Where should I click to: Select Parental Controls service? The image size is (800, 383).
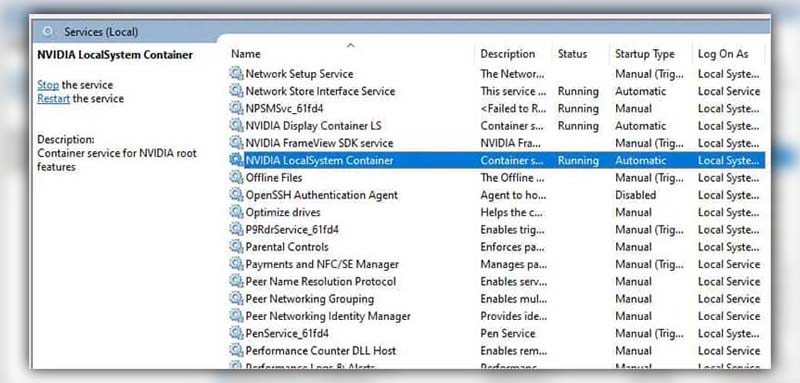pyautogui.click(x=287, y=247)
